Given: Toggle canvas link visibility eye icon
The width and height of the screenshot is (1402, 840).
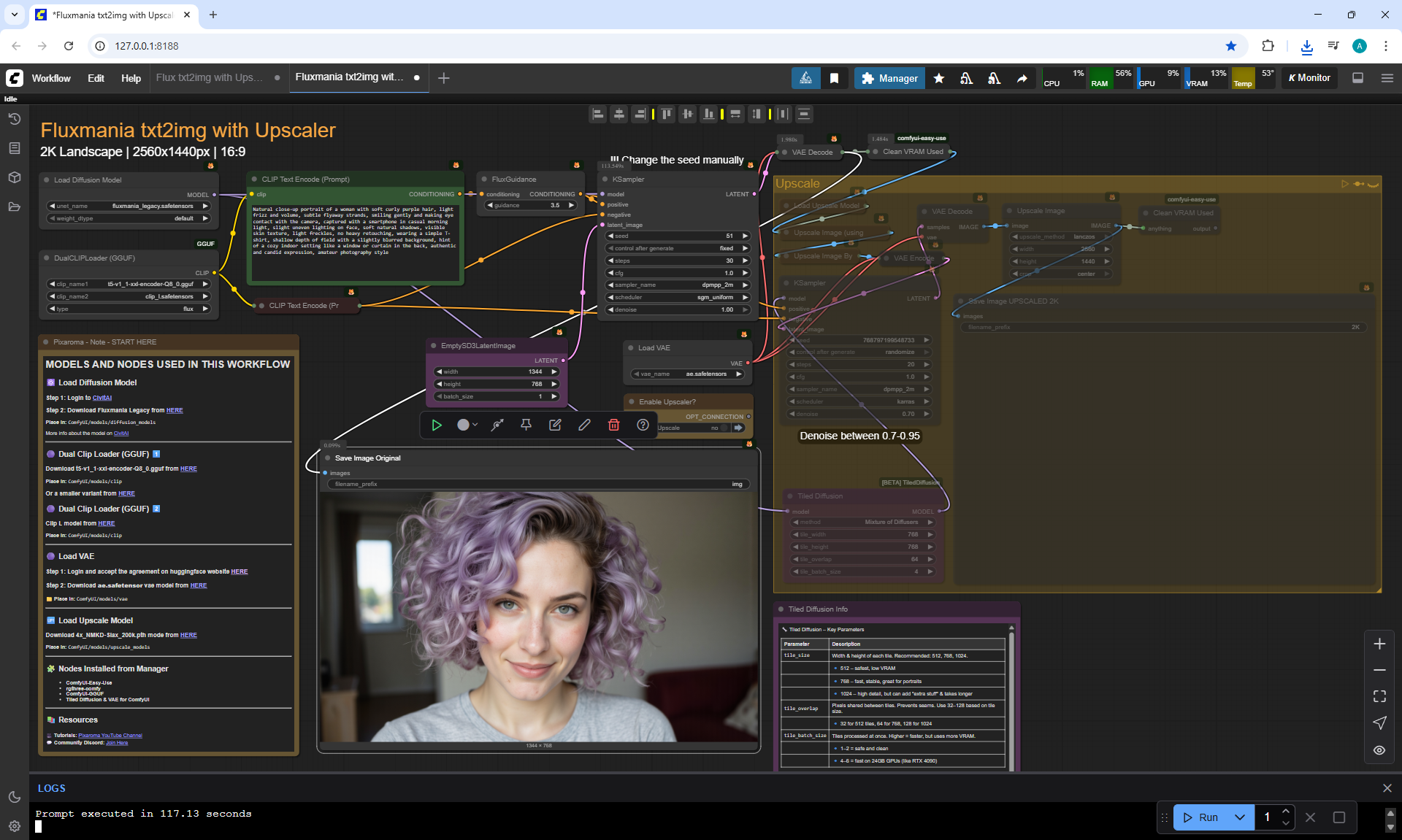Looking at the screenshot, I should point(1379,750).
